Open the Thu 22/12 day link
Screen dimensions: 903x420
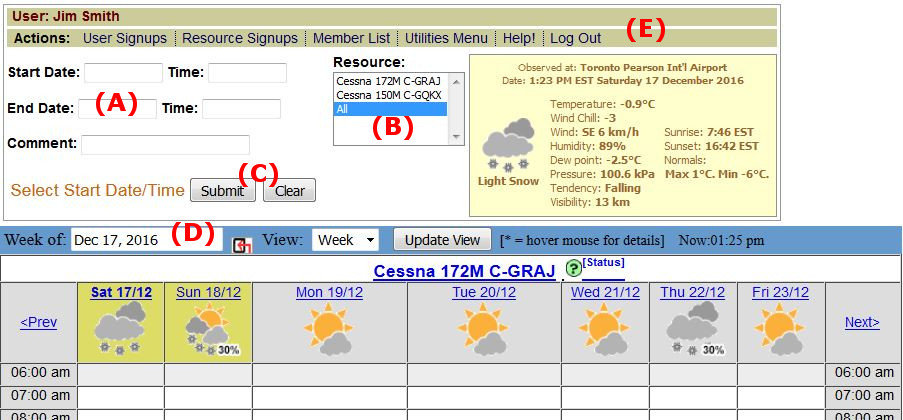pos(693,292)
